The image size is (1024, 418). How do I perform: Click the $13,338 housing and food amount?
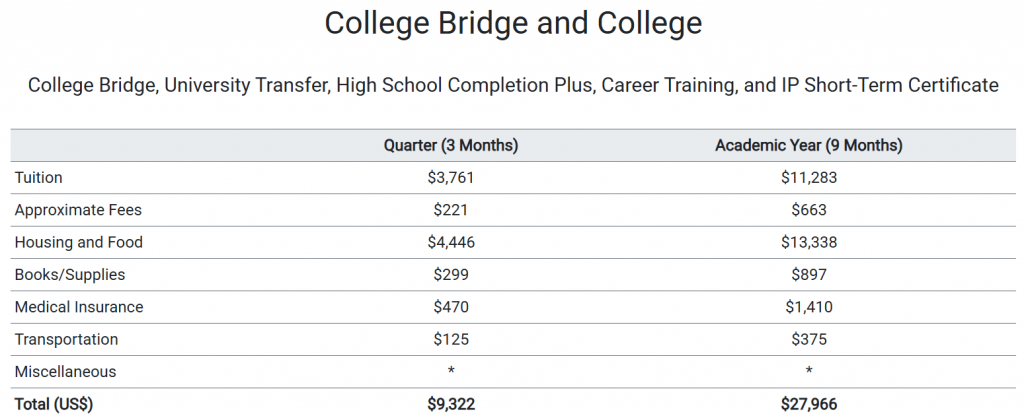(808, 242)
